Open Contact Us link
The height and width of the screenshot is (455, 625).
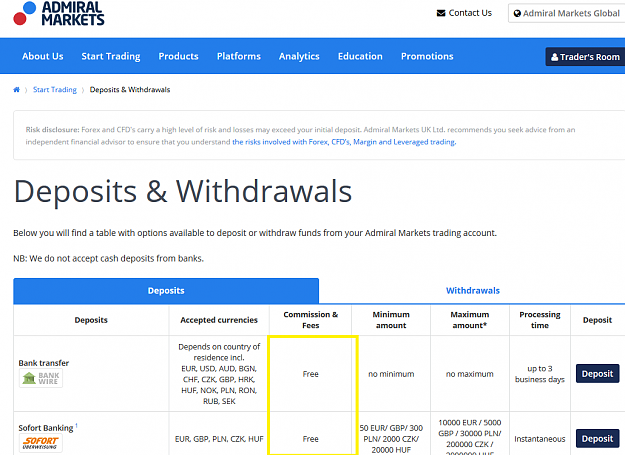(x=464, y=13)
